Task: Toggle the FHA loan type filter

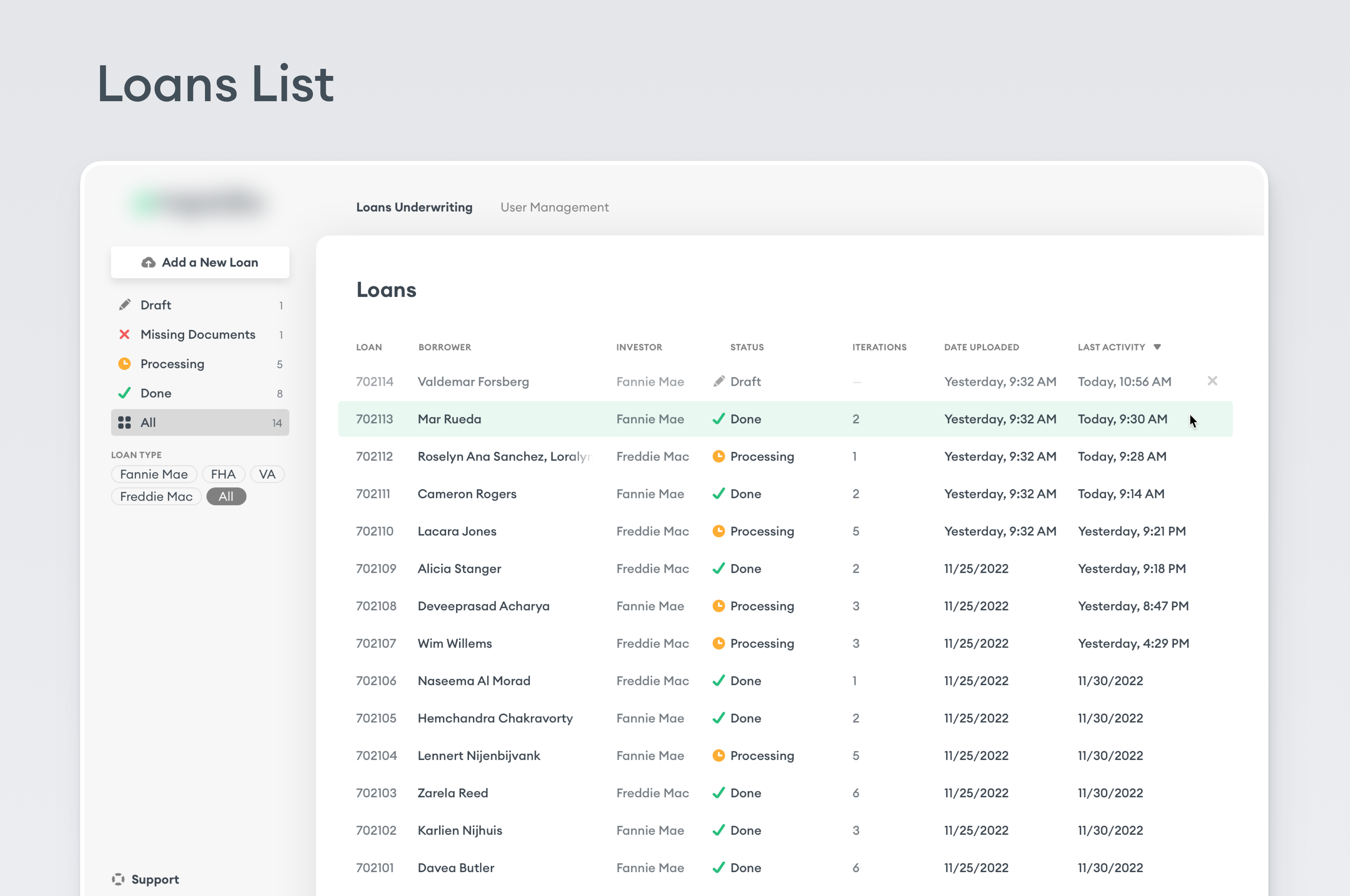Action: [x=223, y=474]
